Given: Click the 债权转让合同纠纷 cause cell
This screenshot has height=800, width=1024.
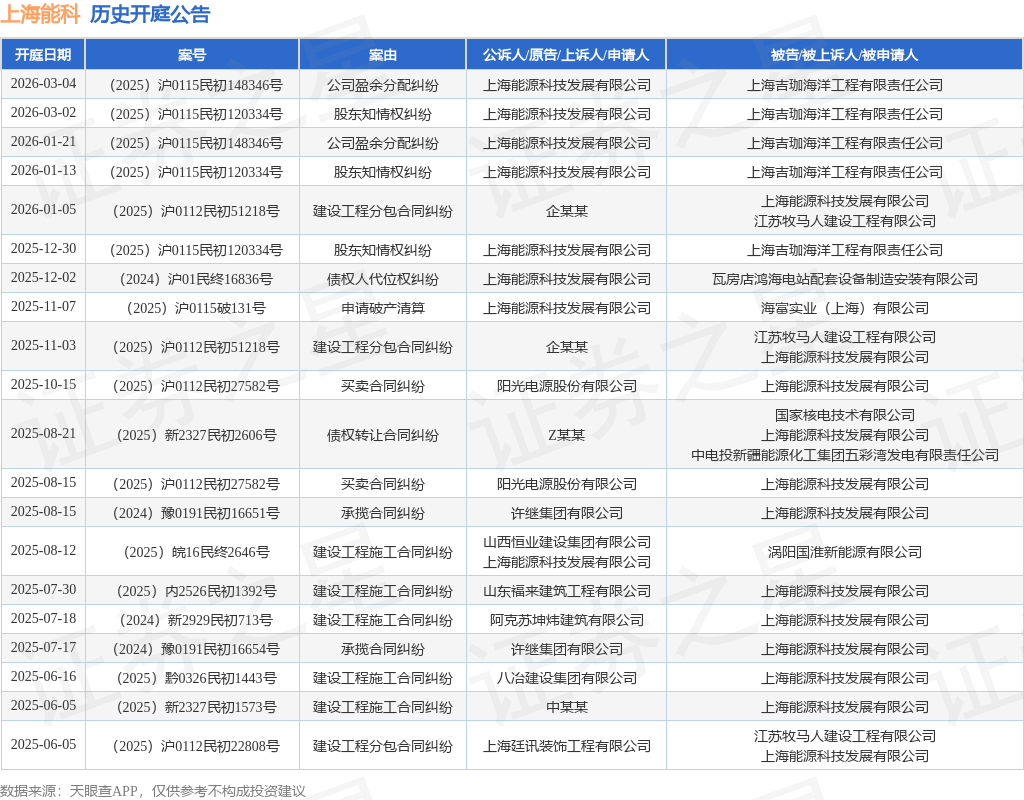Looking at the screenshot, I should coord(383,435).
